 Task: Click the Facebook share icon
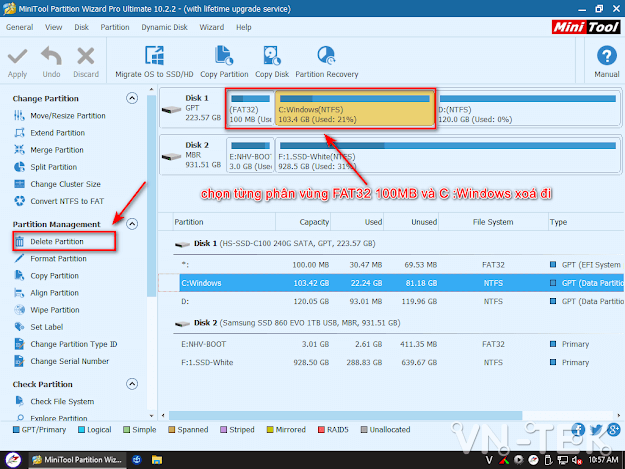578,430
